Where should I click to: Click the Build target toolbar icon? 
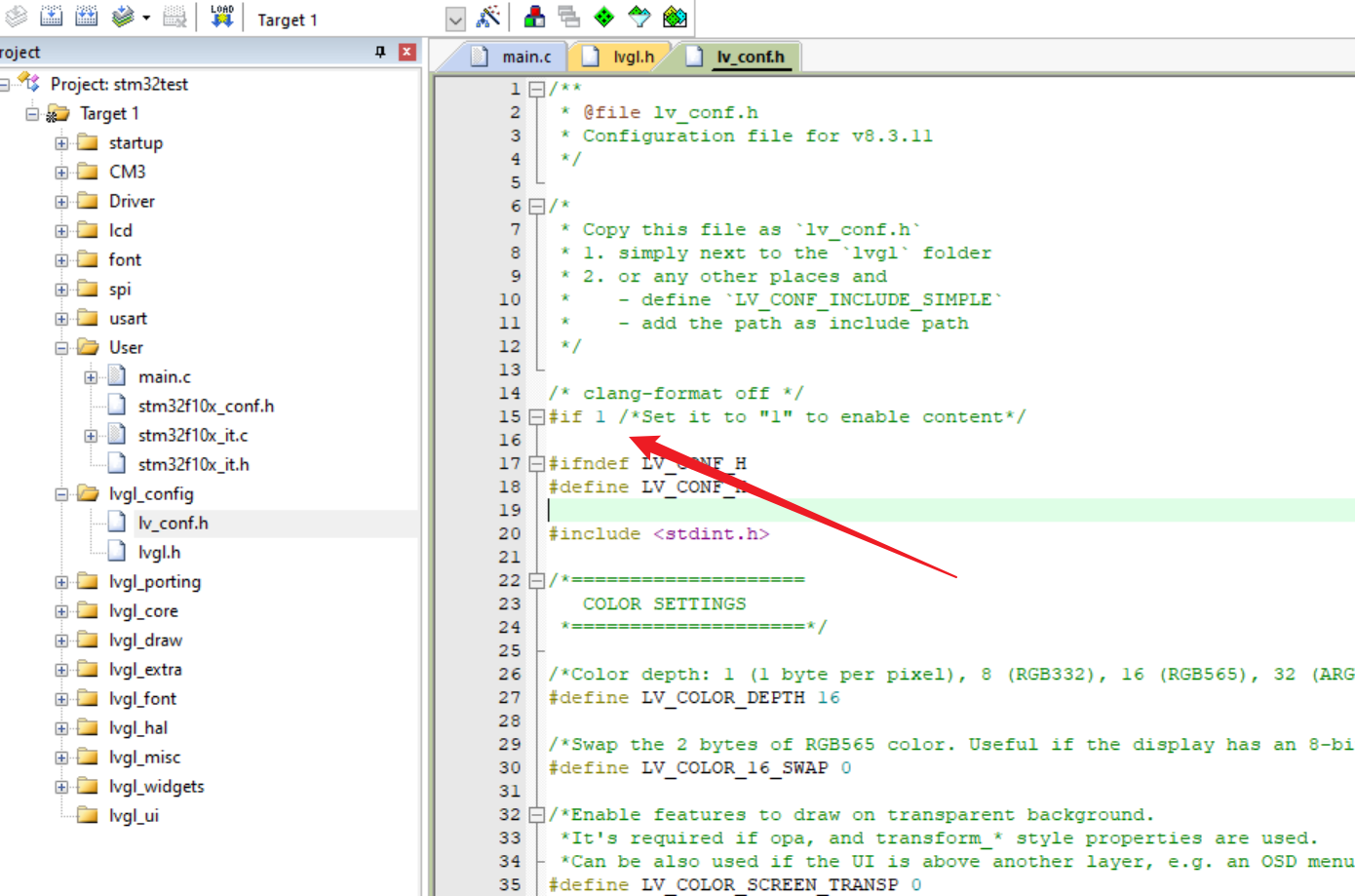click(x=52, y=17)
